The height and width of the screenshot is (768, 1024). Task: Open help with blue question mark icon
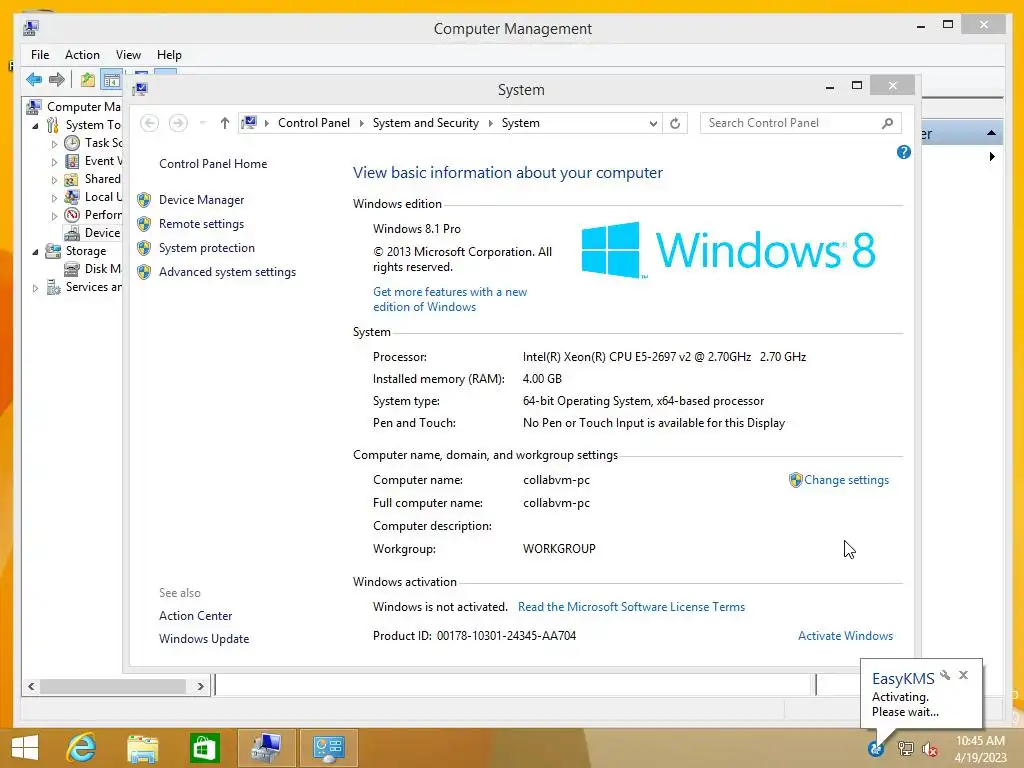904,152
